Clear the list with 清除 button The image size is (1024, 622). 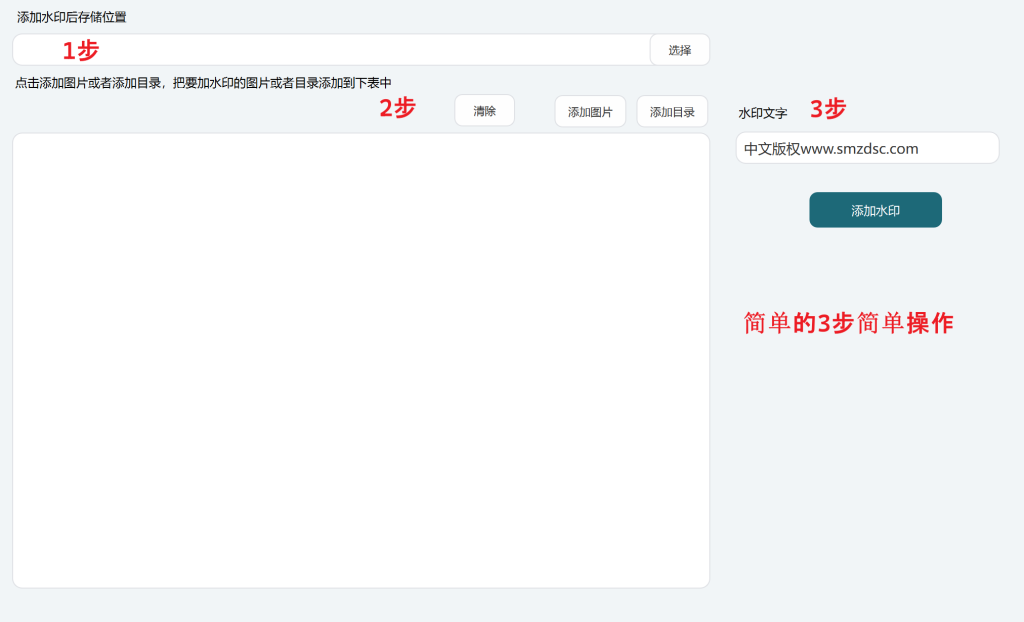(x=484, y=111)
